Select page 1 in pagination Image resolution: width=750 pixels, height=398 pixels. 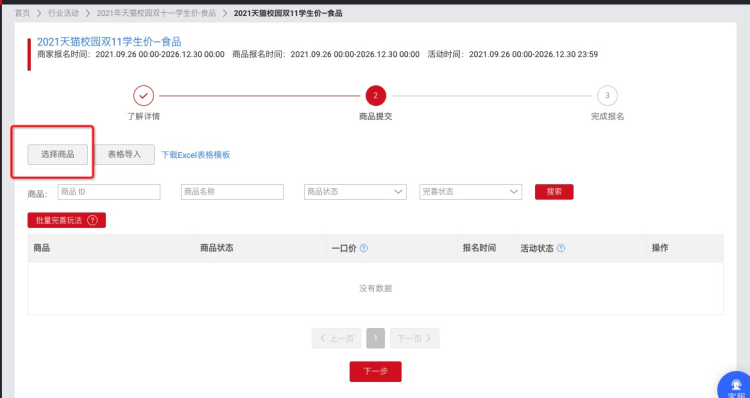tap(375, 338)
